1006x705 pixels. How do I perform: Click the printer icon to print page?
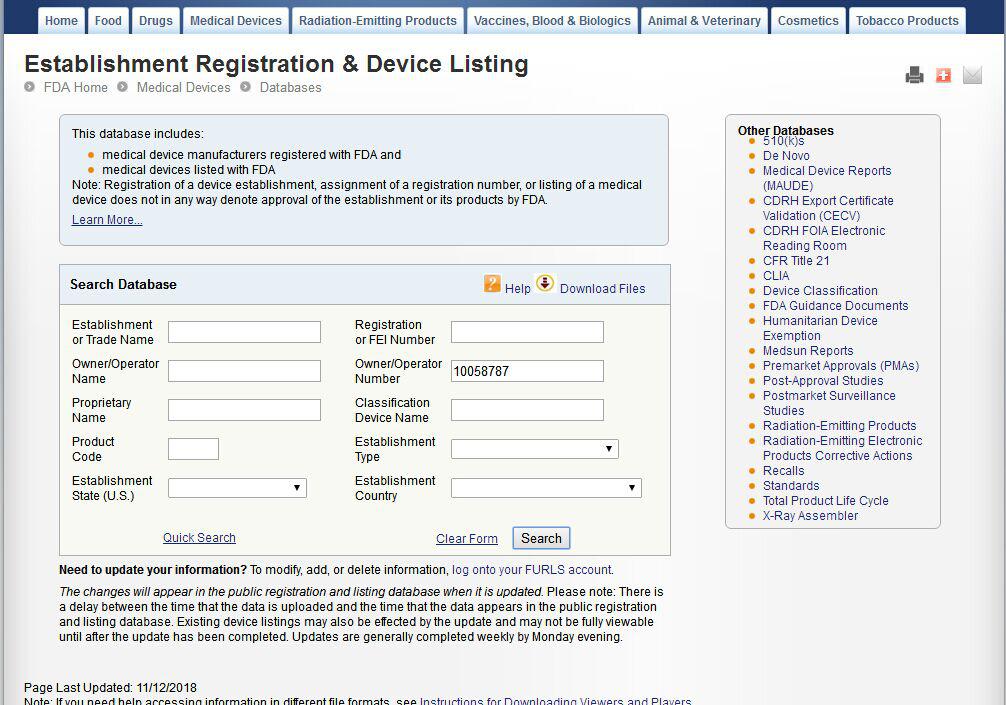914,75
